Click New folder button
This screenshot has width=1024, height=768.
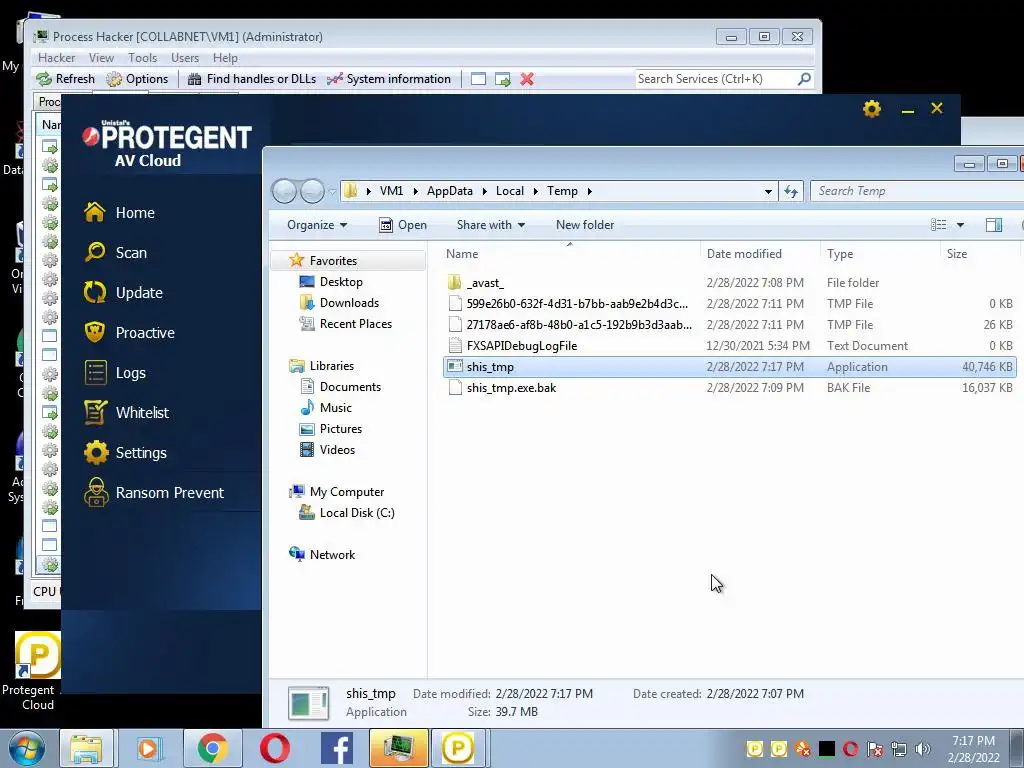point(585,225)
